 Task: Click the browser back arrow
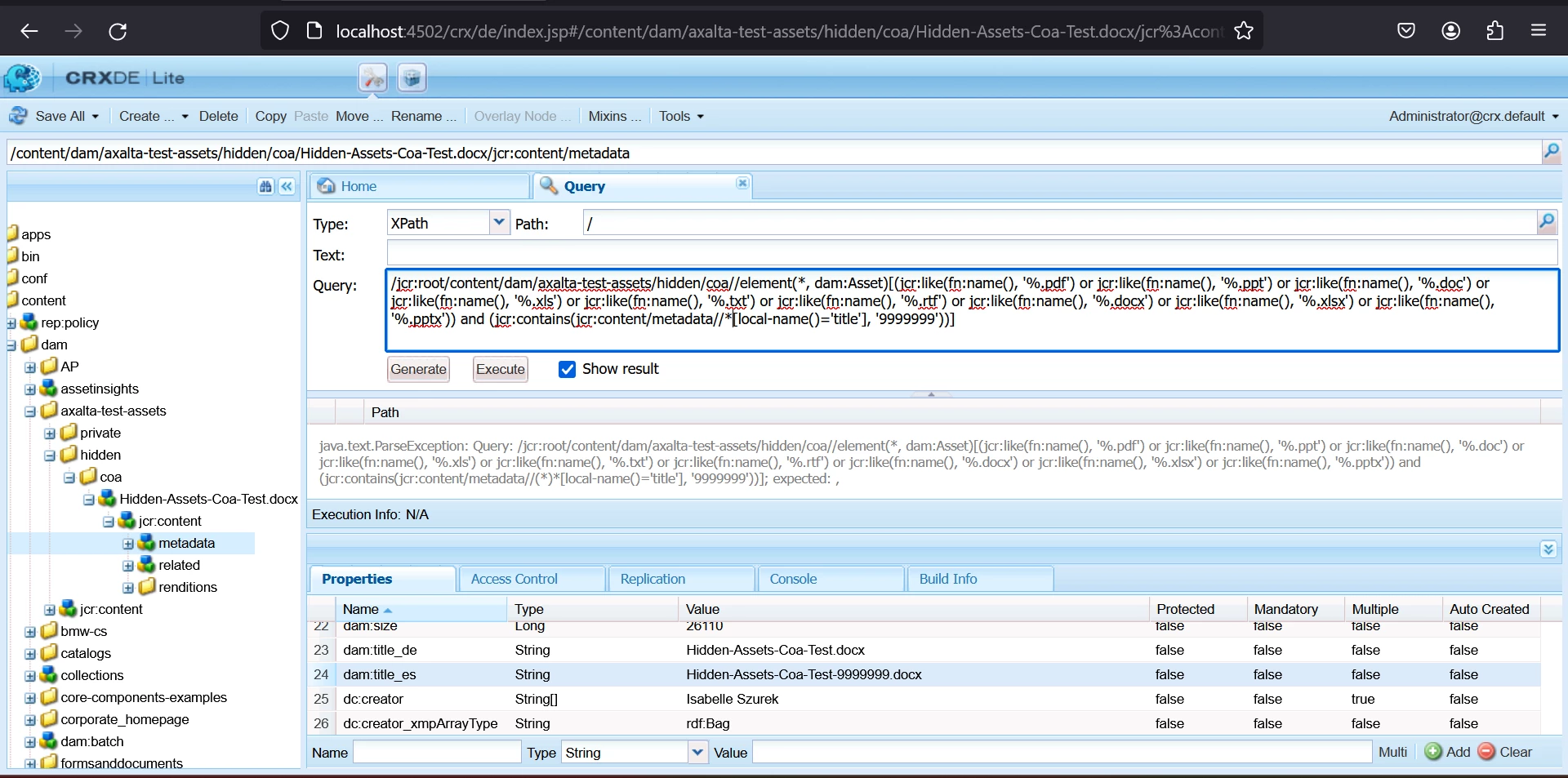point(29,31)
